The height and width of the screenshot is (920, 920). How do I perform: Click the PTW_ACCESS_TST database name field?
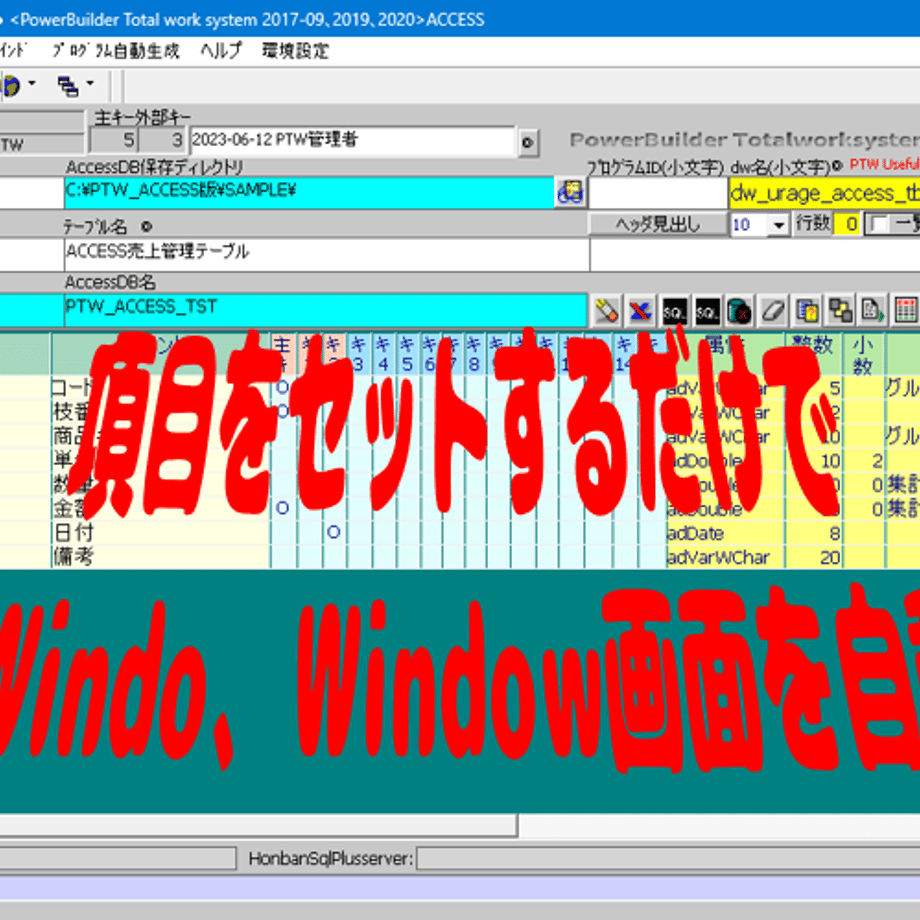[x=325, y=310]
